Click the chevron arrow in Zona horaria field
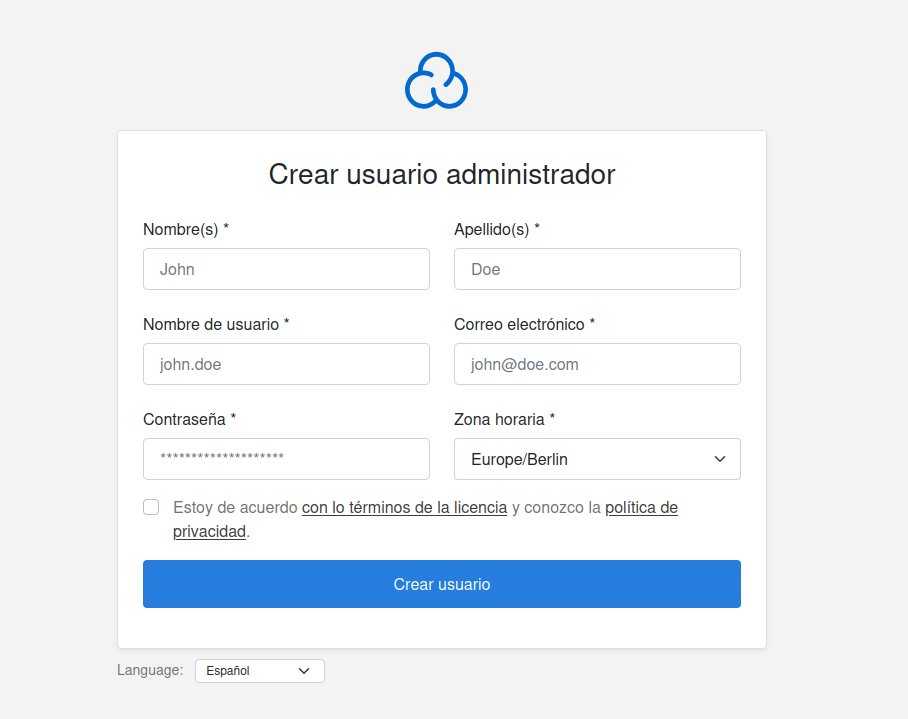 pos(719,459)
